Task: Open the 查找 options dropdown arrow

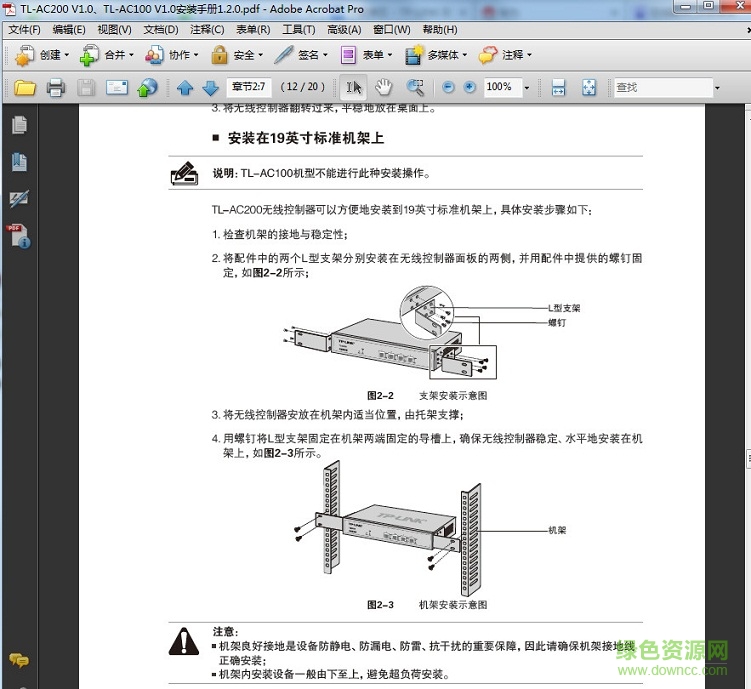Action: click(717, 88)
